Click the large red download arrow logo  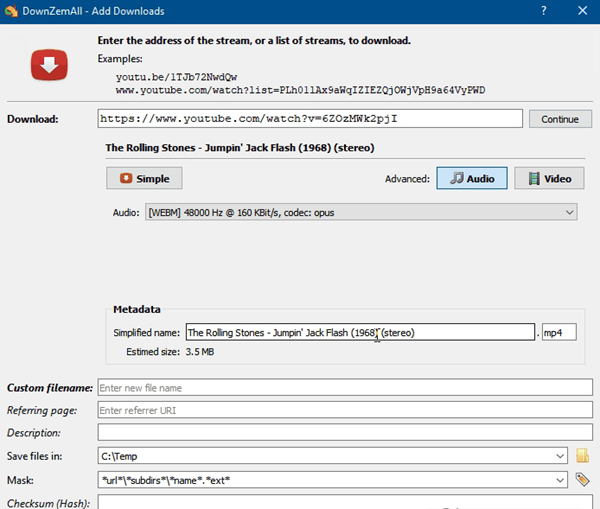pyautogui.click(x=49, y=67)
